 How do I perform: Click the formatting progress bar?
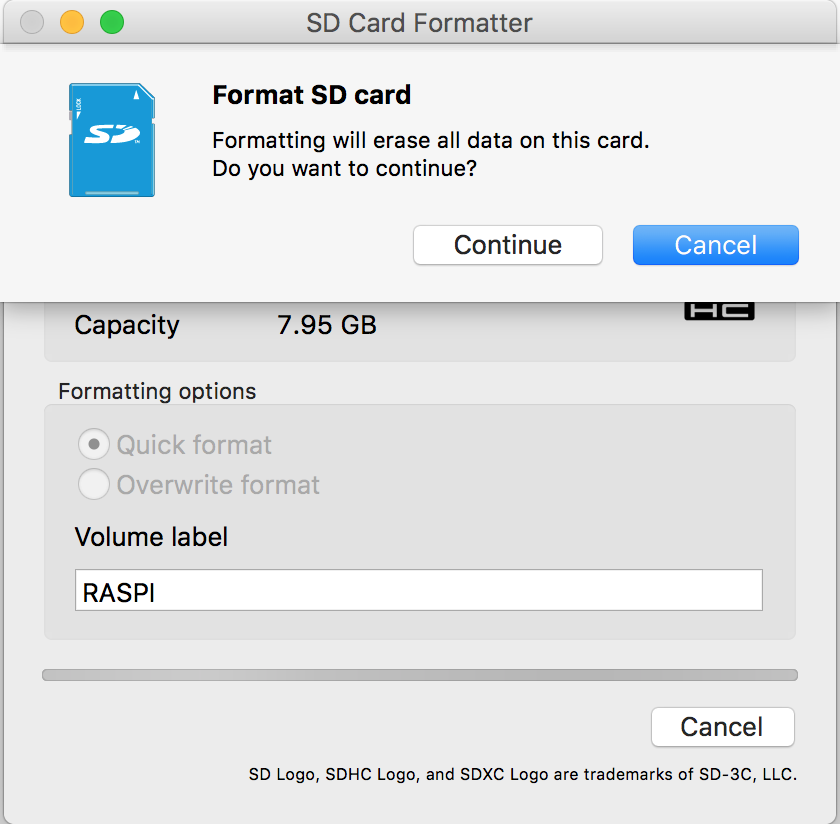coord(419,675)
